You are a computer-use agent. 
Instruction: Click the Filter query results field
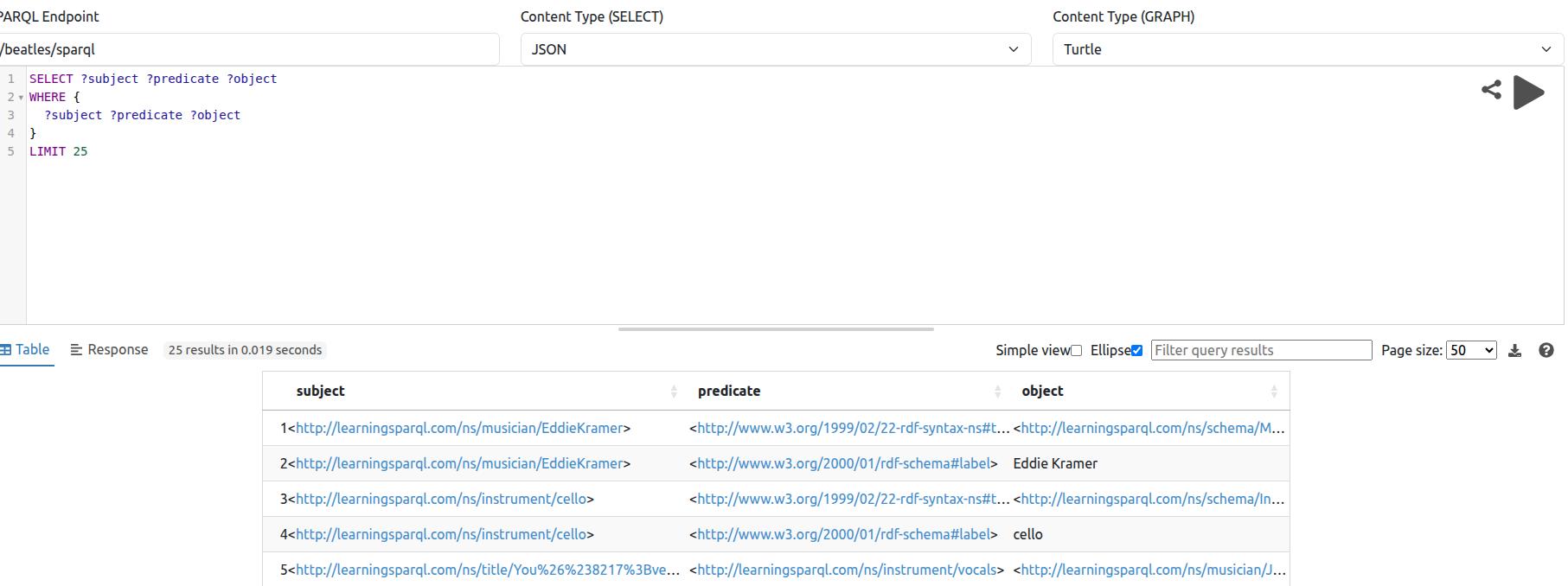pos(1260,350)
